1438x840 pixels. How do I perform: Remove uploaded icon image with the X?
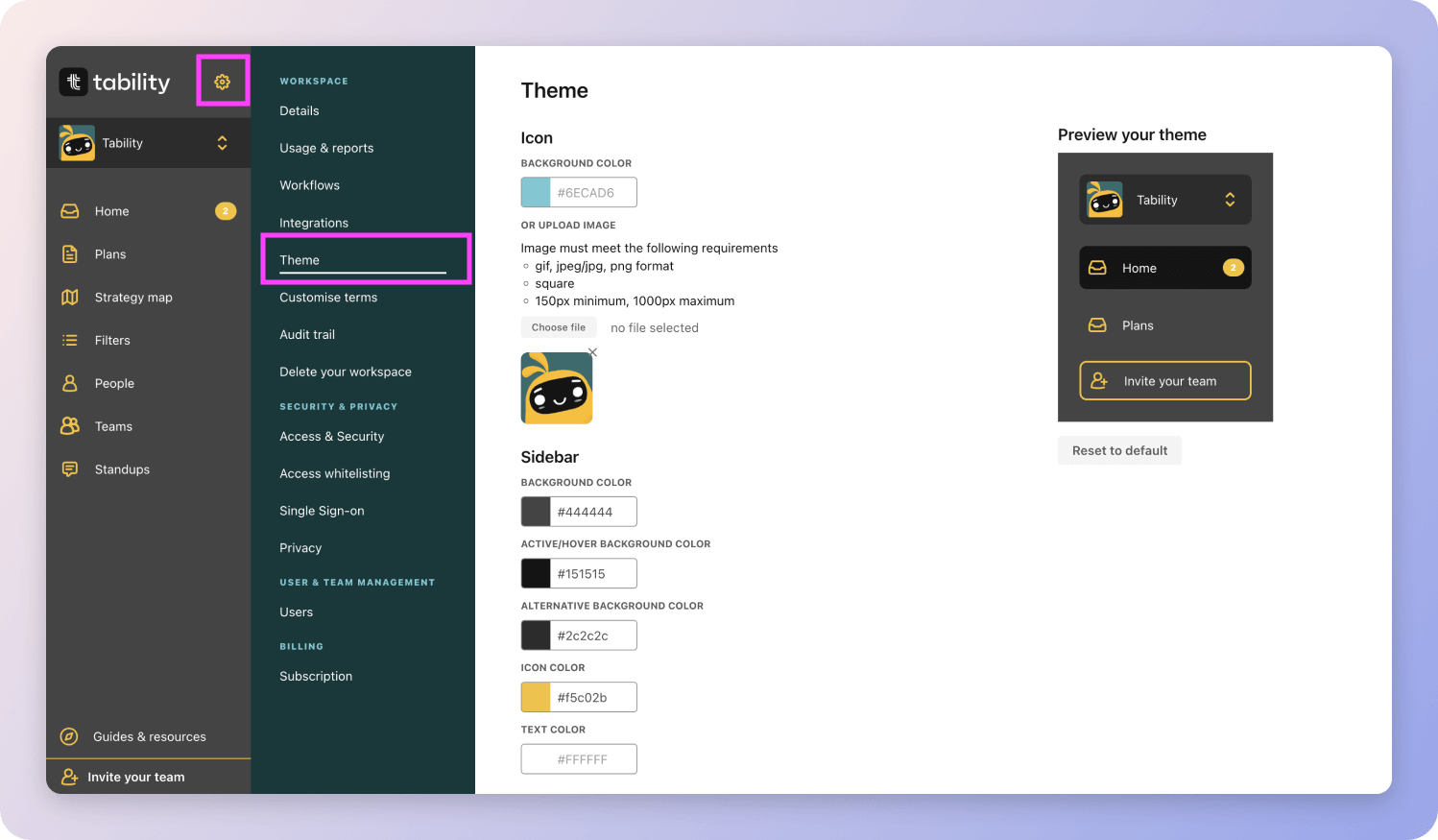point(592,352)
